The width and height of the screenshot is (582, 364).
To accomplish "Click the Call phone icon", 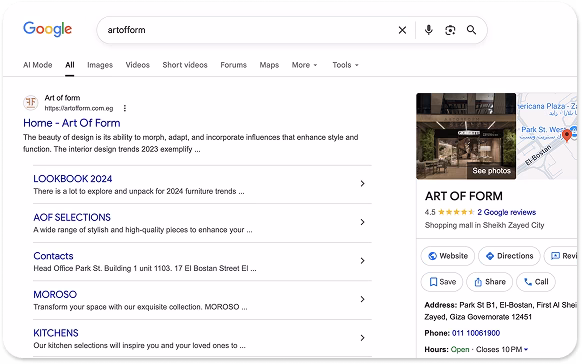I will [x=528, y=282].
